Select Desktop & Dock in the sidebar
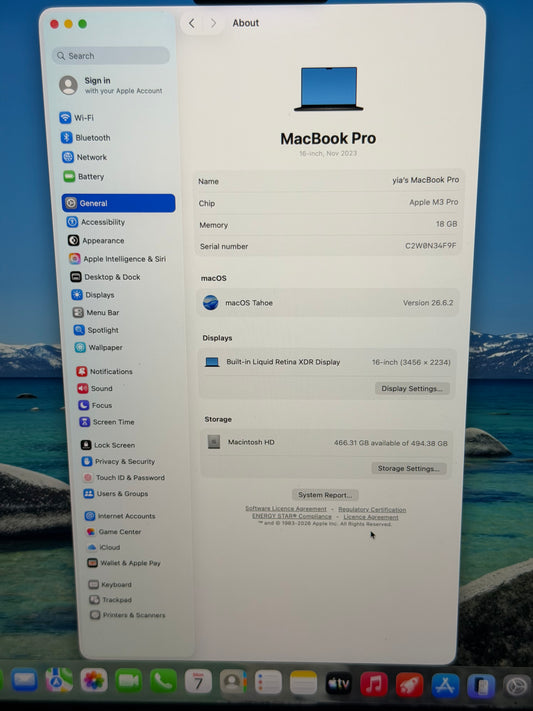The image size is (533, 711). point(106,277)
